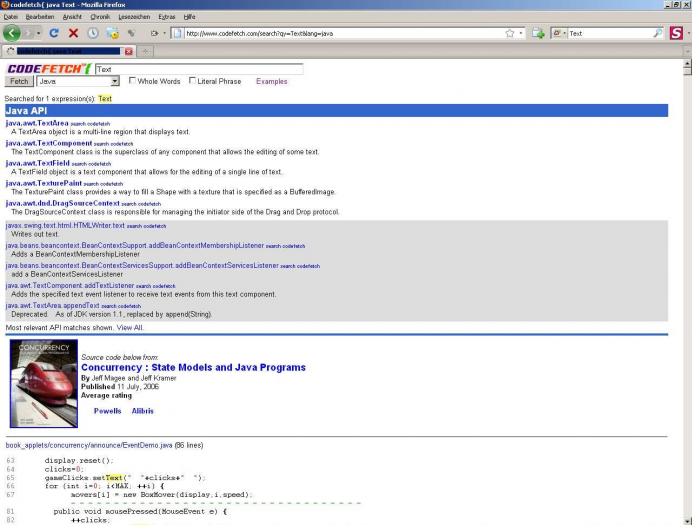Click the highlighted Text in setText code line

click(114, 478)
